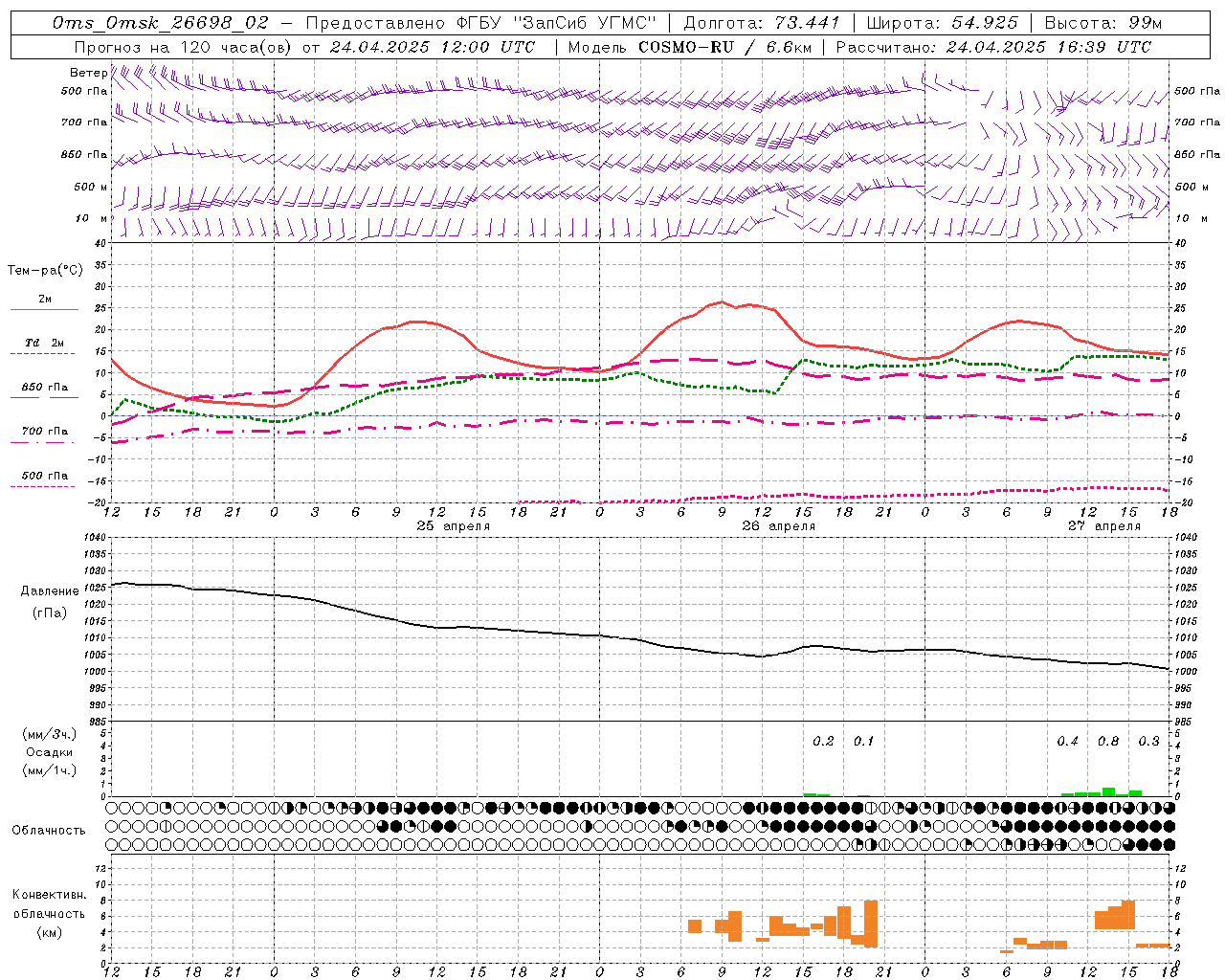The width and height of the screenshot is (1225, 980).
Task: Click the red 2м temperature legend line
Action: pos(44,309)
